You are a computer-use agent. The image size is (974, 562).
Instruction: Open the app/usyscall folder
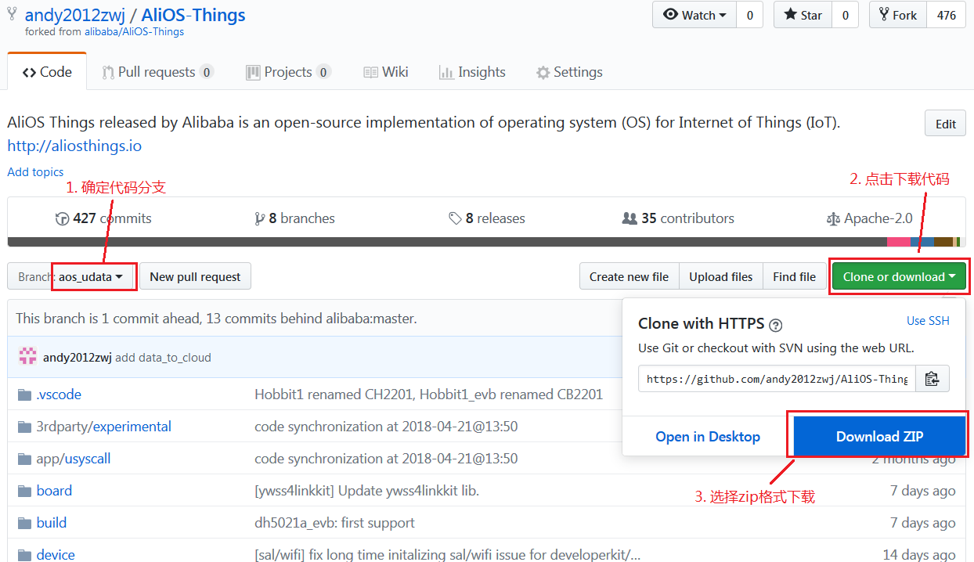tap(73, 459)
